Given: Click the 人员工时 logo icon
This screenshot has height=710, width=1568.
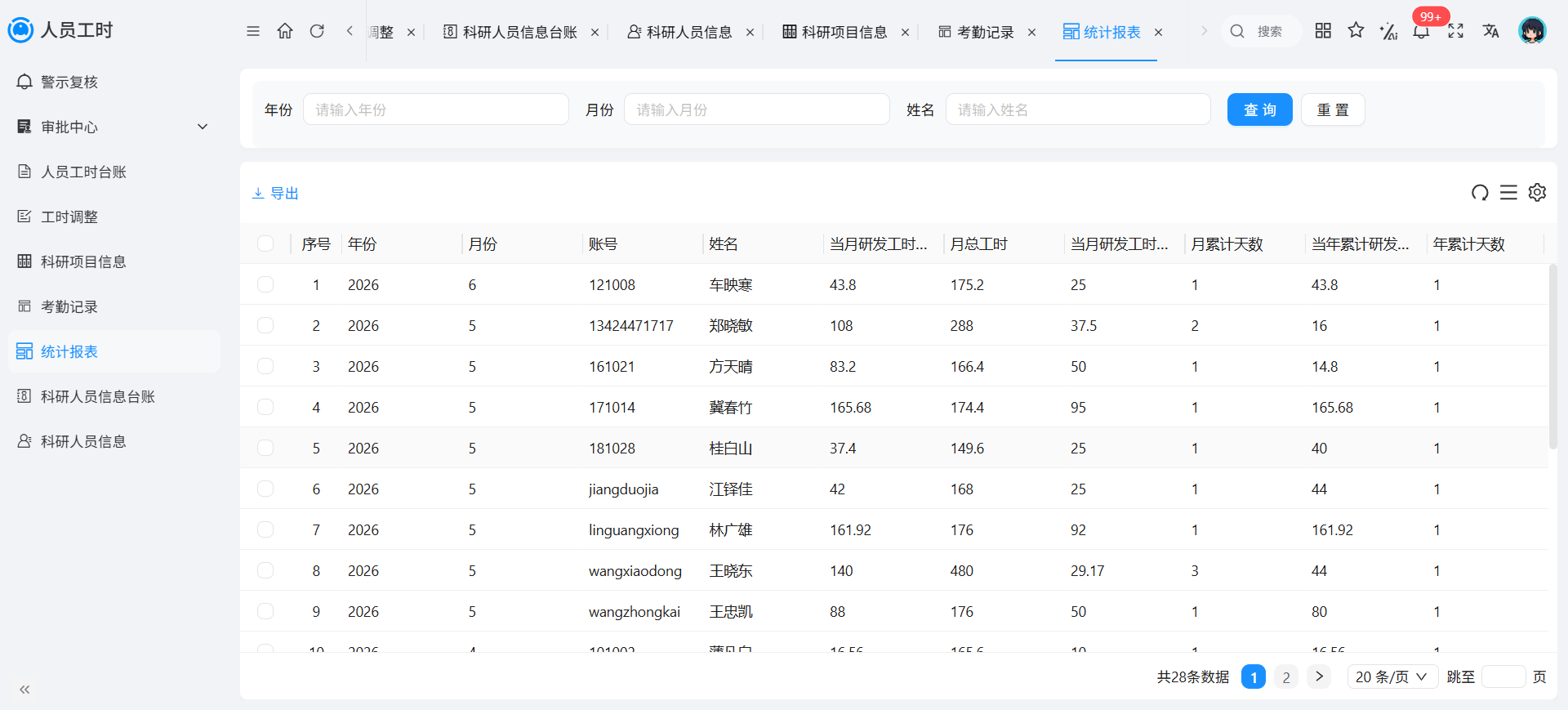Looking at the screenshot, I should coord(20,30).
